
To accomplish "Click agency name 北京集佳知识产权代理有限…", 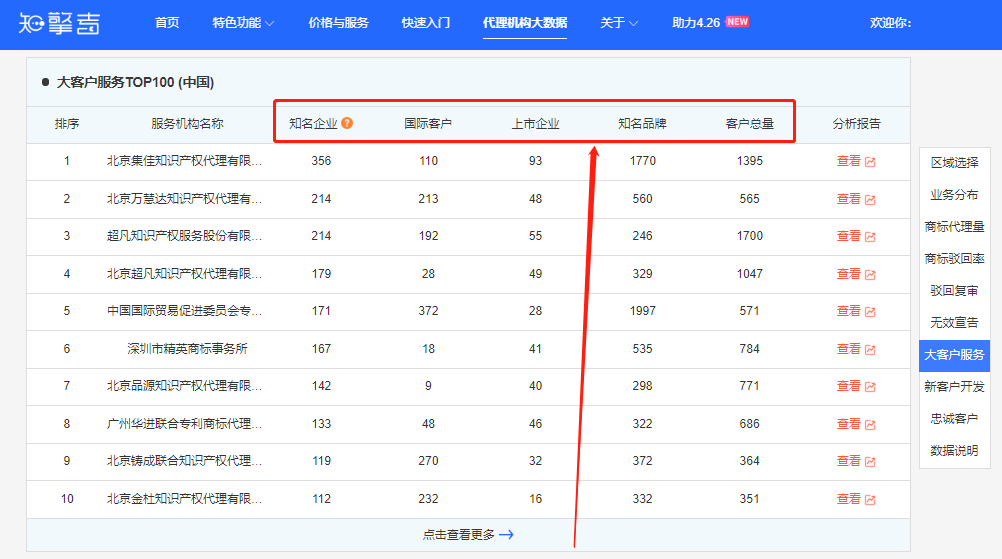I will coord(185,161).
